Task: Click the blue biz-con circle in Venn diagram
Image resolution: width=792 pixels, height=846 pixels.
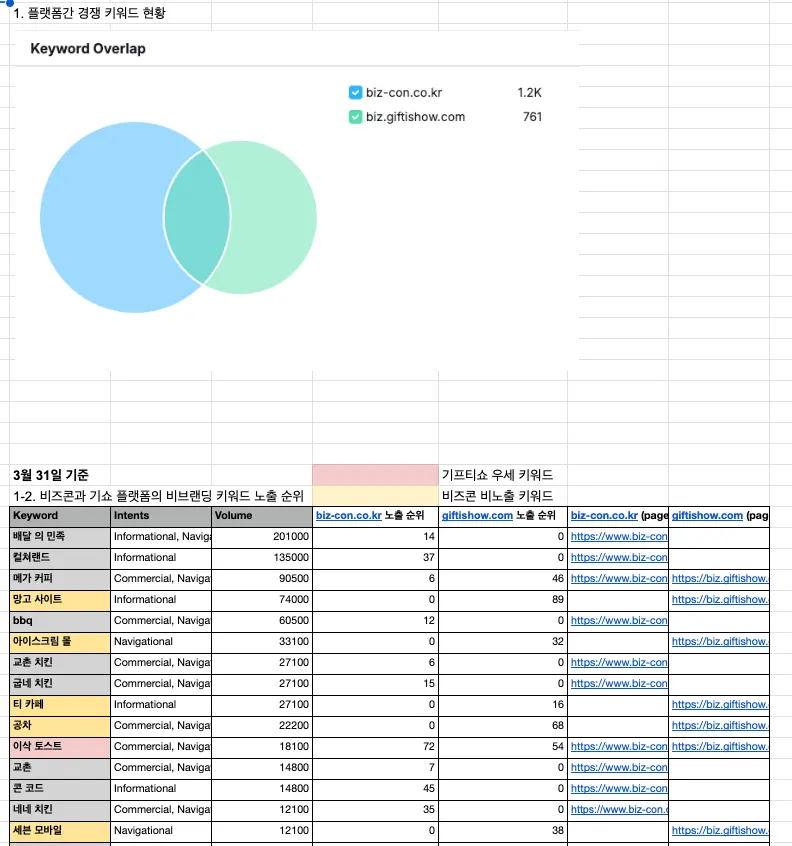Action: click(103, 217)
